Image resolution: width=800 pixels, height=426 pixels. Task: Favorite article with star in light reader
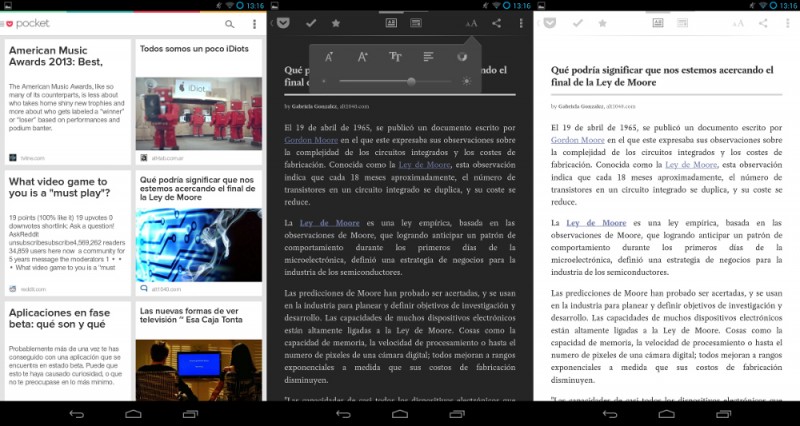(603, 23)
